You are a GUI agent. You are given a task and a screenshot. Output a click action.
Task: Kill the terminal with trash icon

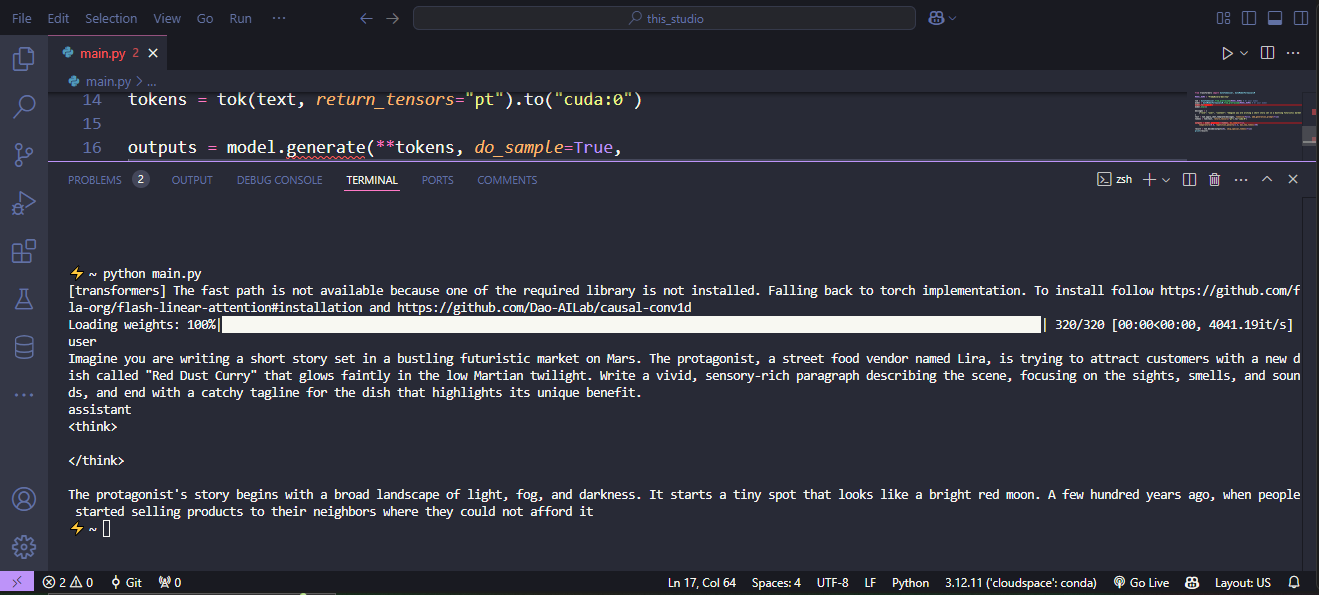pyautogui.click(x=1214, y=180)
